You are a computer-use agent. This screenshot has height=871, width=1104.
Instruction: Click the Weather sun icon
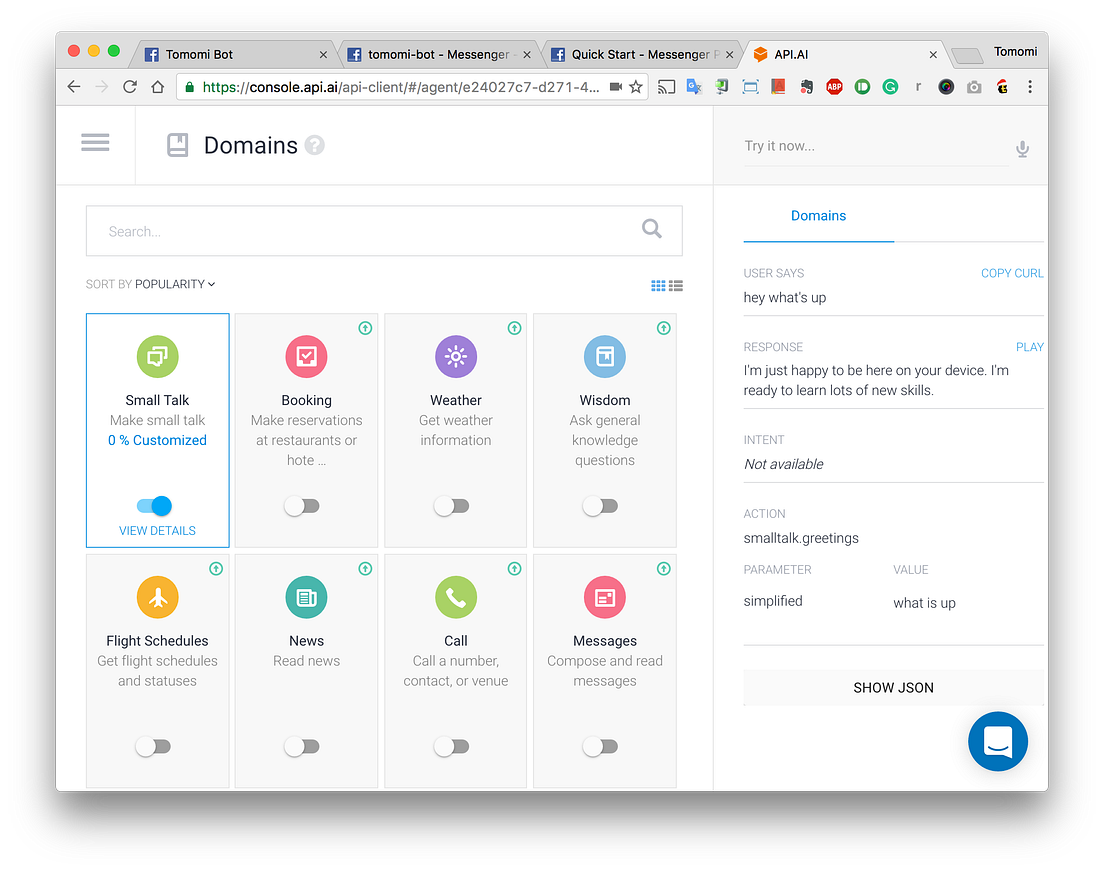[455, 356]
